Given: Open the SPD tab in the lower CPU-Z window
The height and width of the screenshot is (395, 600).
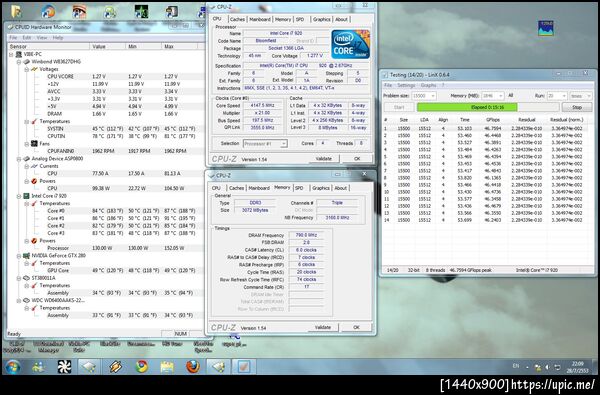Looking at the screenshot, I should [300, 188].
